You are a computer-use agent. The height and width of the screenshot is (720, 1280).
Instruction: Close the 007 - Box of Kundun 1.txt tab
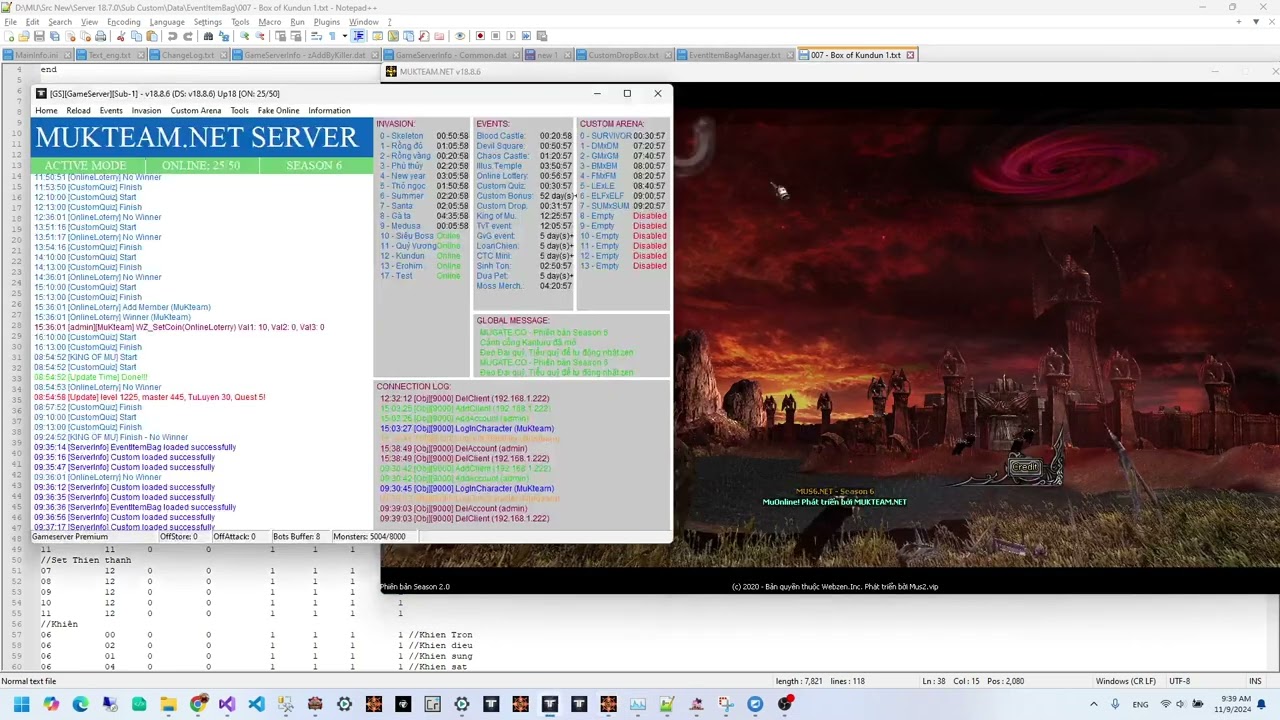coord(910,55)
